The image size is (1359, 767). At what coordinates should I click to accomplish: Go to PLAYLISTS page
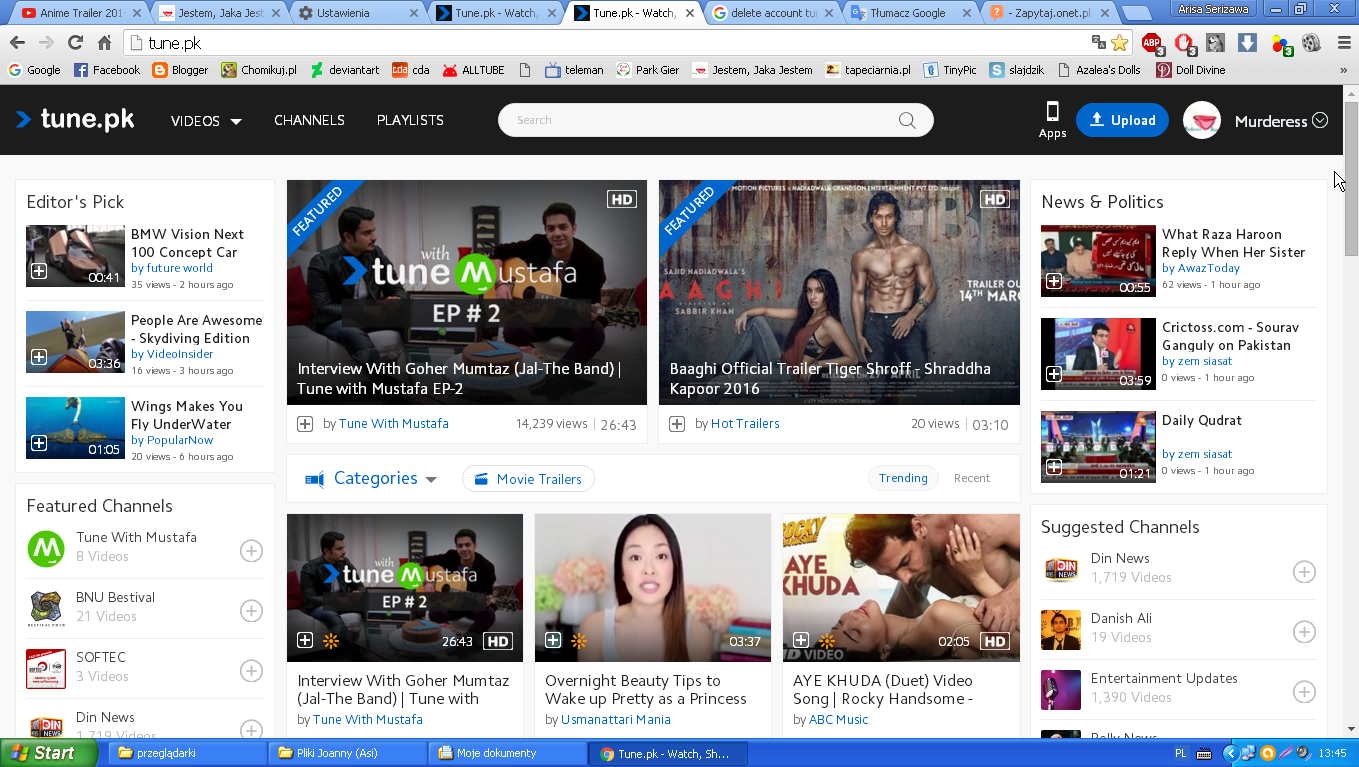coord(410,120)
